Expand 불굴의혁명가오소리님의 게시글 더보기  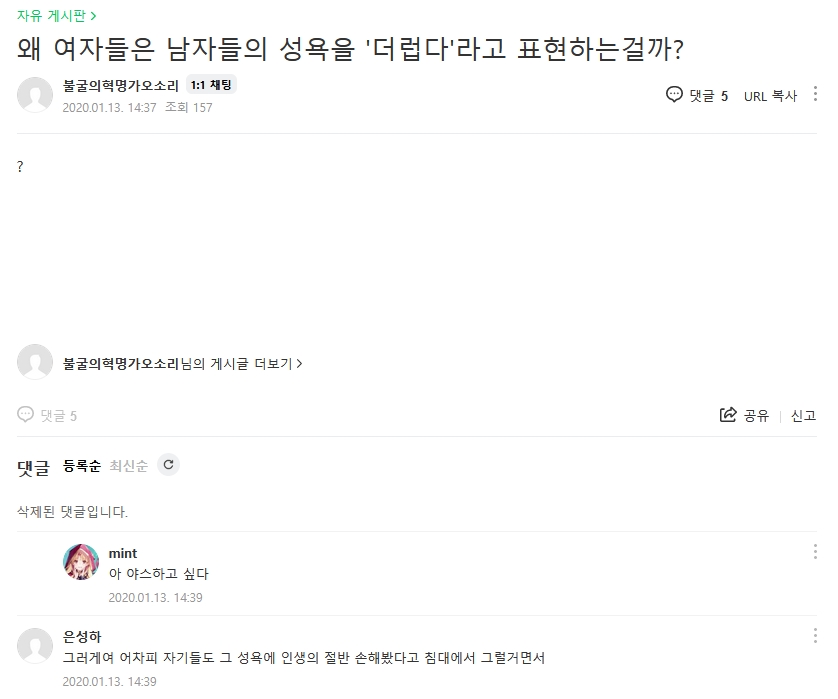pos(182,364)
